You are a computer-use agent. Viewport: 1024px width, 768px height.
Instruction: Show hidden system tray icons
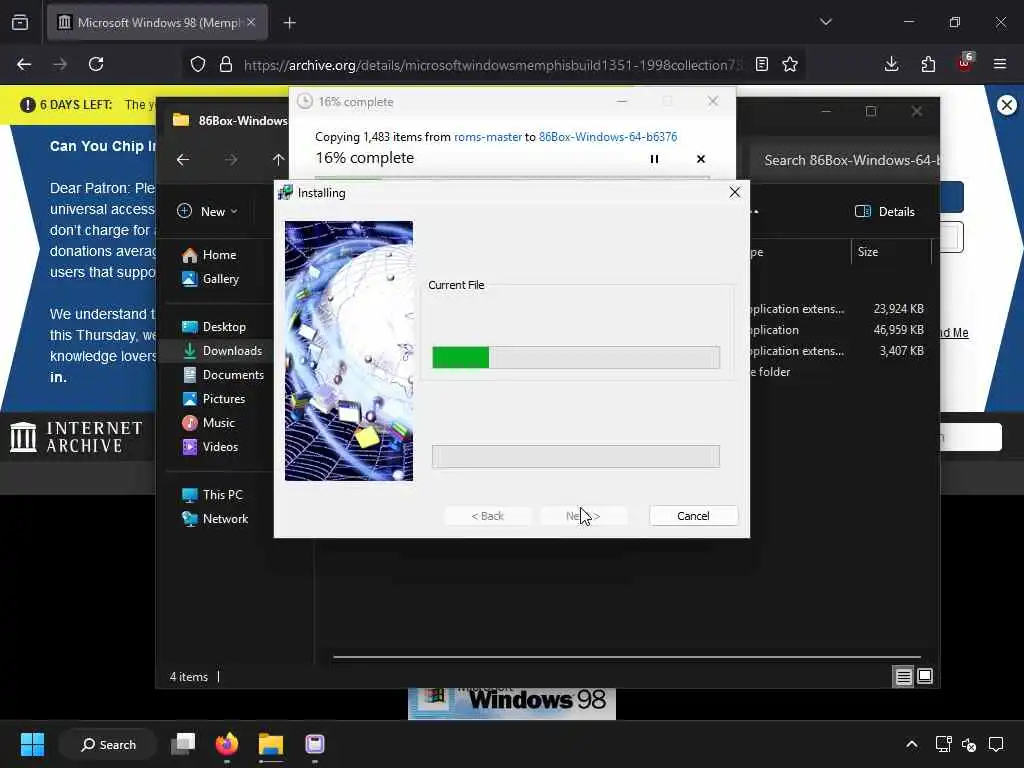(x=912, y=744)
